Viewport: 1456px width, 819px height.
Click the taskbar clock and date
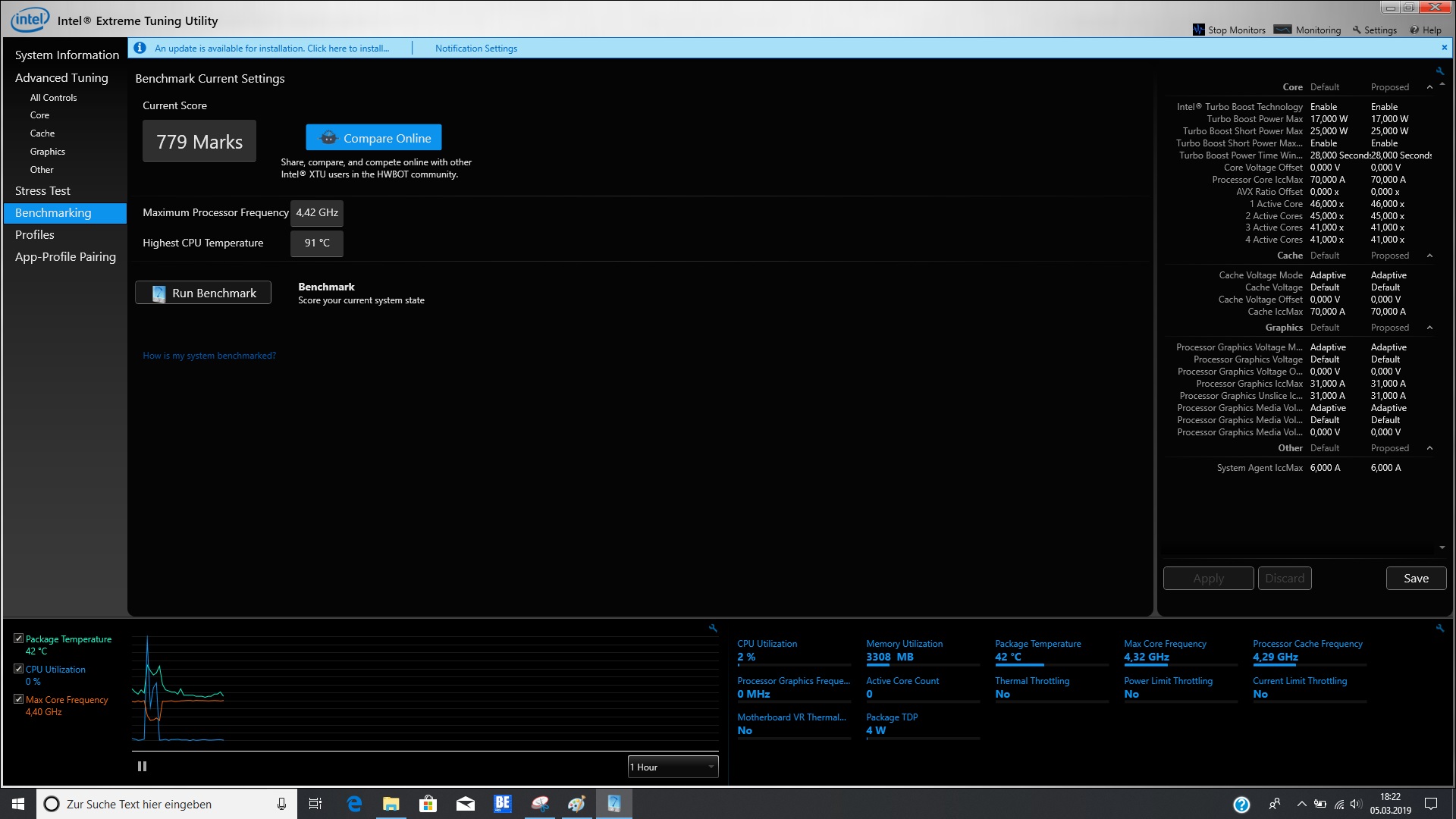[1390, 804]
